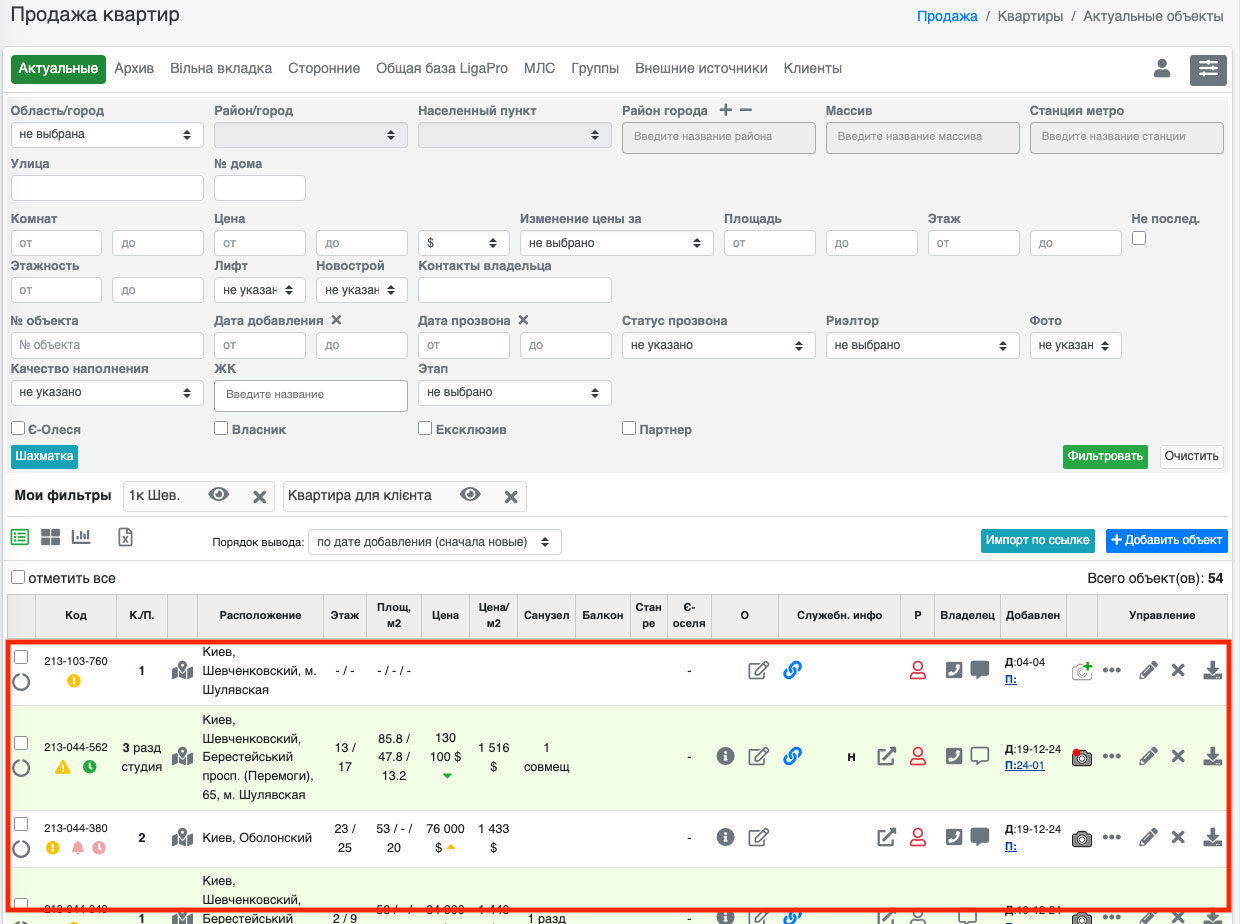This screenshot has height=924, width=1240.
Task: Open 'Порядок вывода' sort dropdown
Action: [x=434, y=542]
